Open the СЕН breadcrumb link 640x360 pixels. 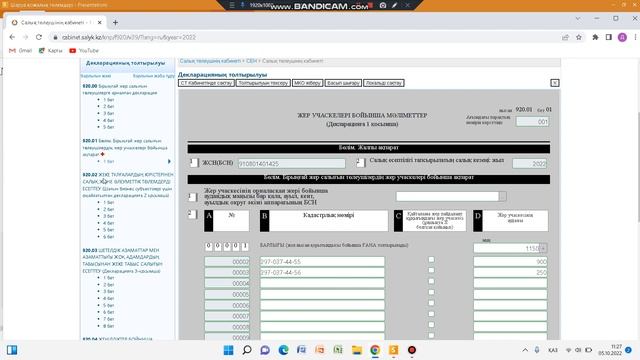coord(251,61)
